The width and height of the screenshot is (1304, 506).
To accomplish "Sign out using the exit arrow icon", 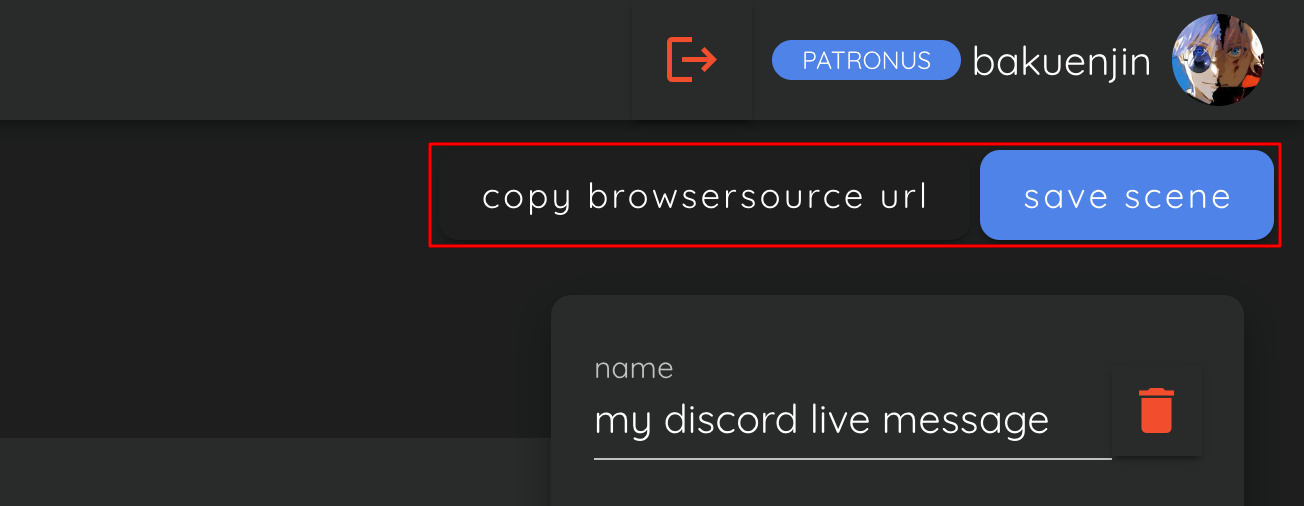I will pos(692,60).
